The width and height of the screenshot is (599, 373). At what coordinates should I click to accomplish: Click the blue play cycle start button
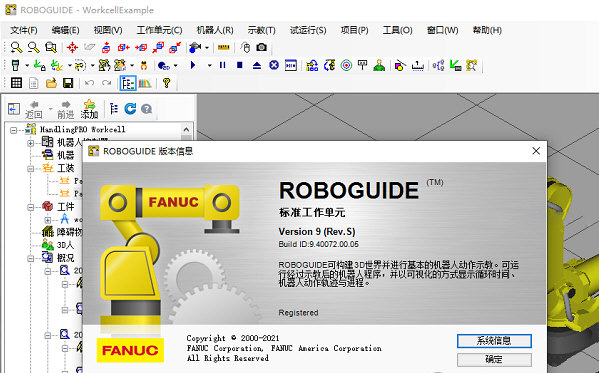[193, 65]
